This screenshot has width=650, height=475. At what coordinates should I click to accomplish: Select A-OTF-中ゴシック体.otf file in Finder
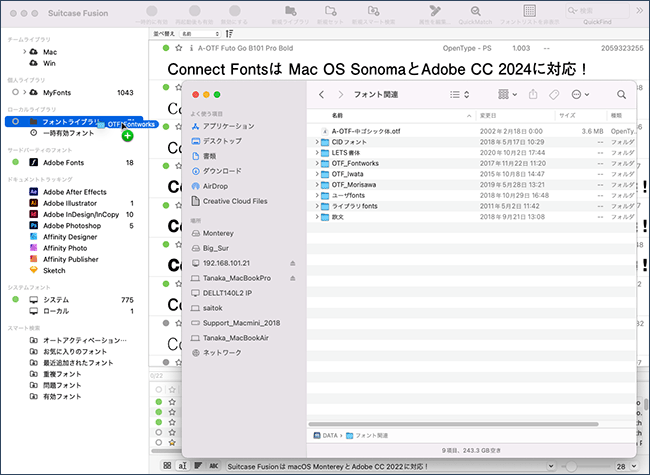tap(366, 131)
